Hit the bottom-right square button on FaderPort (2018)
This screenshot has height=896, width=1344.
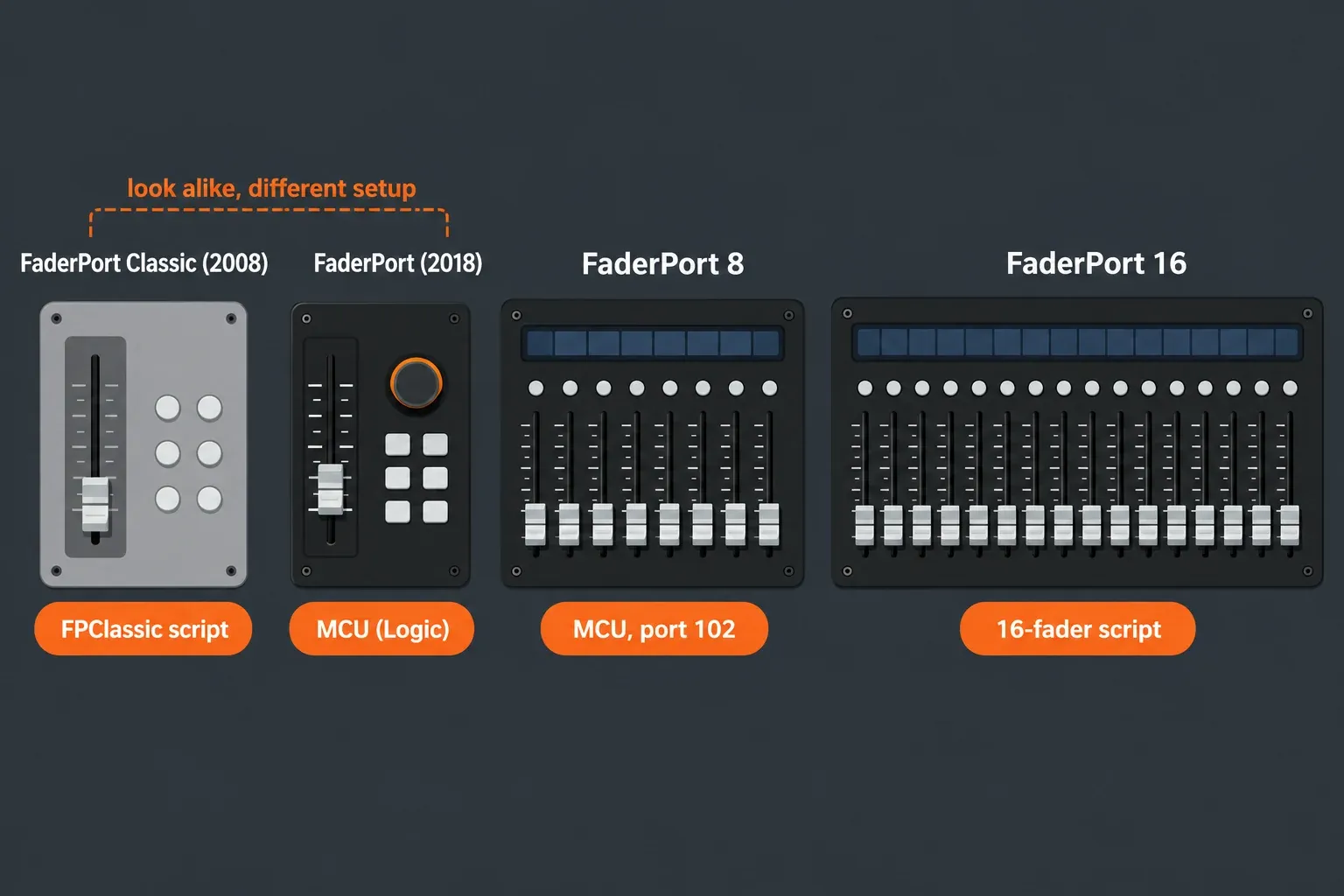436,512
